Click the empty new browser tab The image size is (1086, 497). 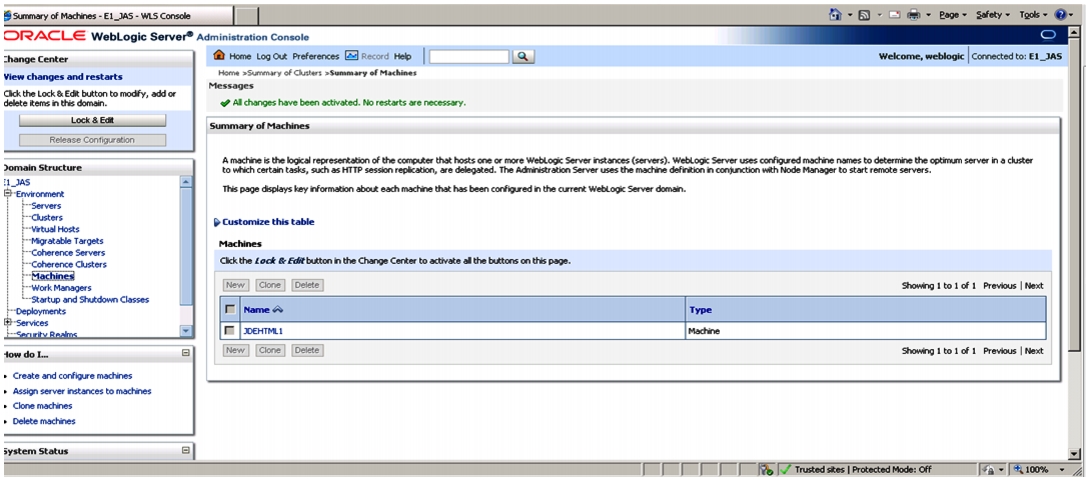(247, 16)
